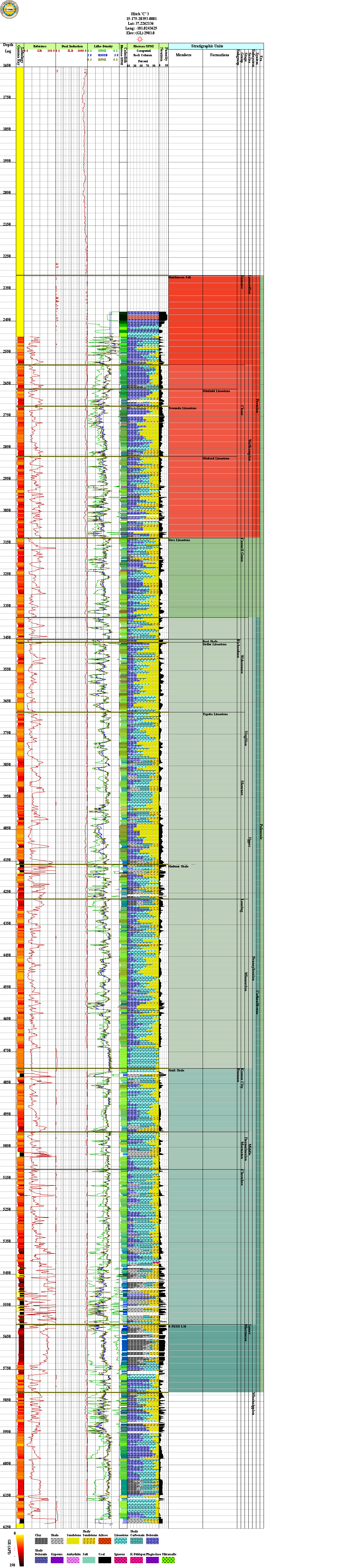
Task: Select the Limestone brick pattern in legend
Action: 120,1542
